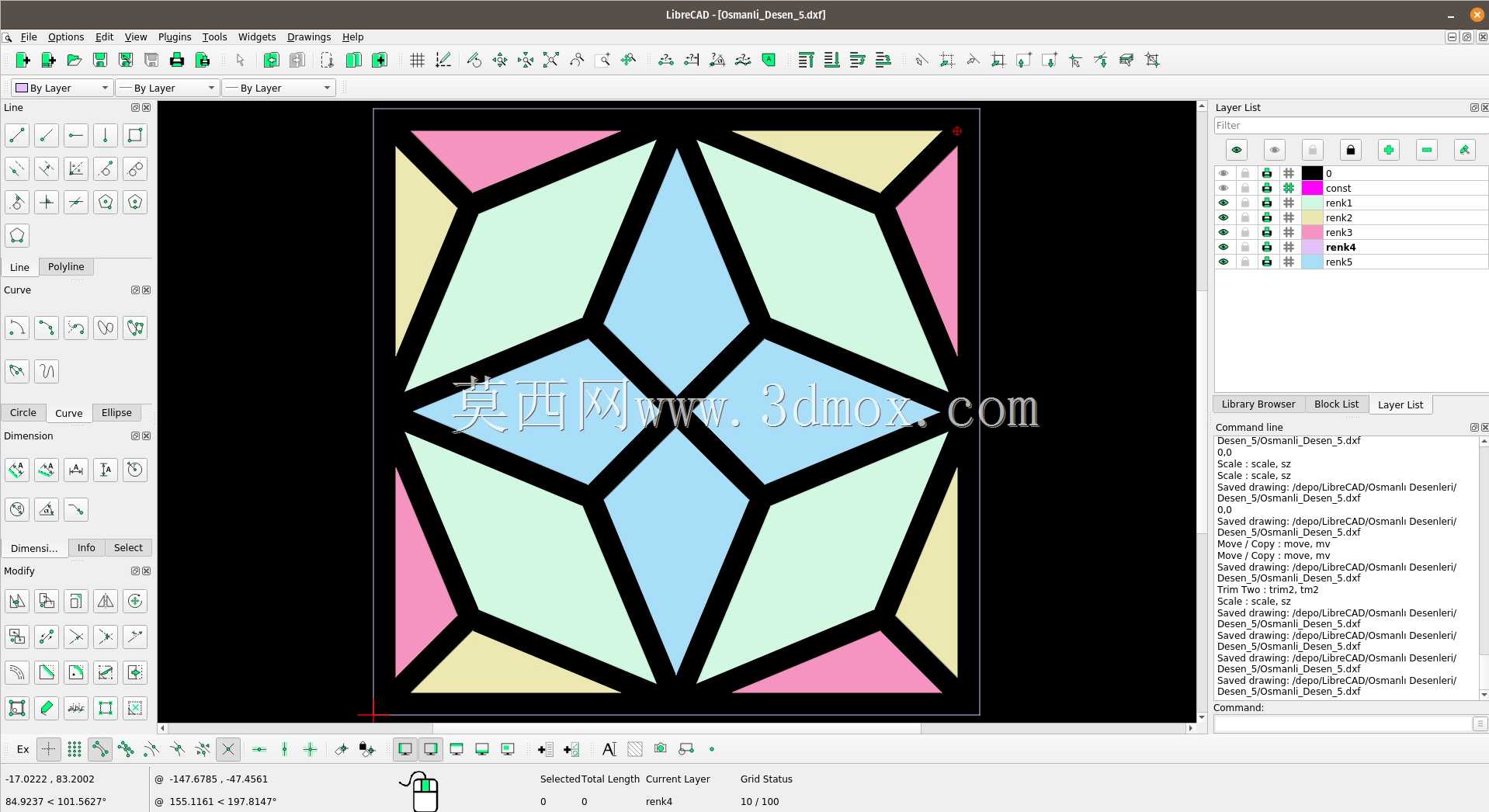Switch to the Polyline tab

click(x=66, y=266)
